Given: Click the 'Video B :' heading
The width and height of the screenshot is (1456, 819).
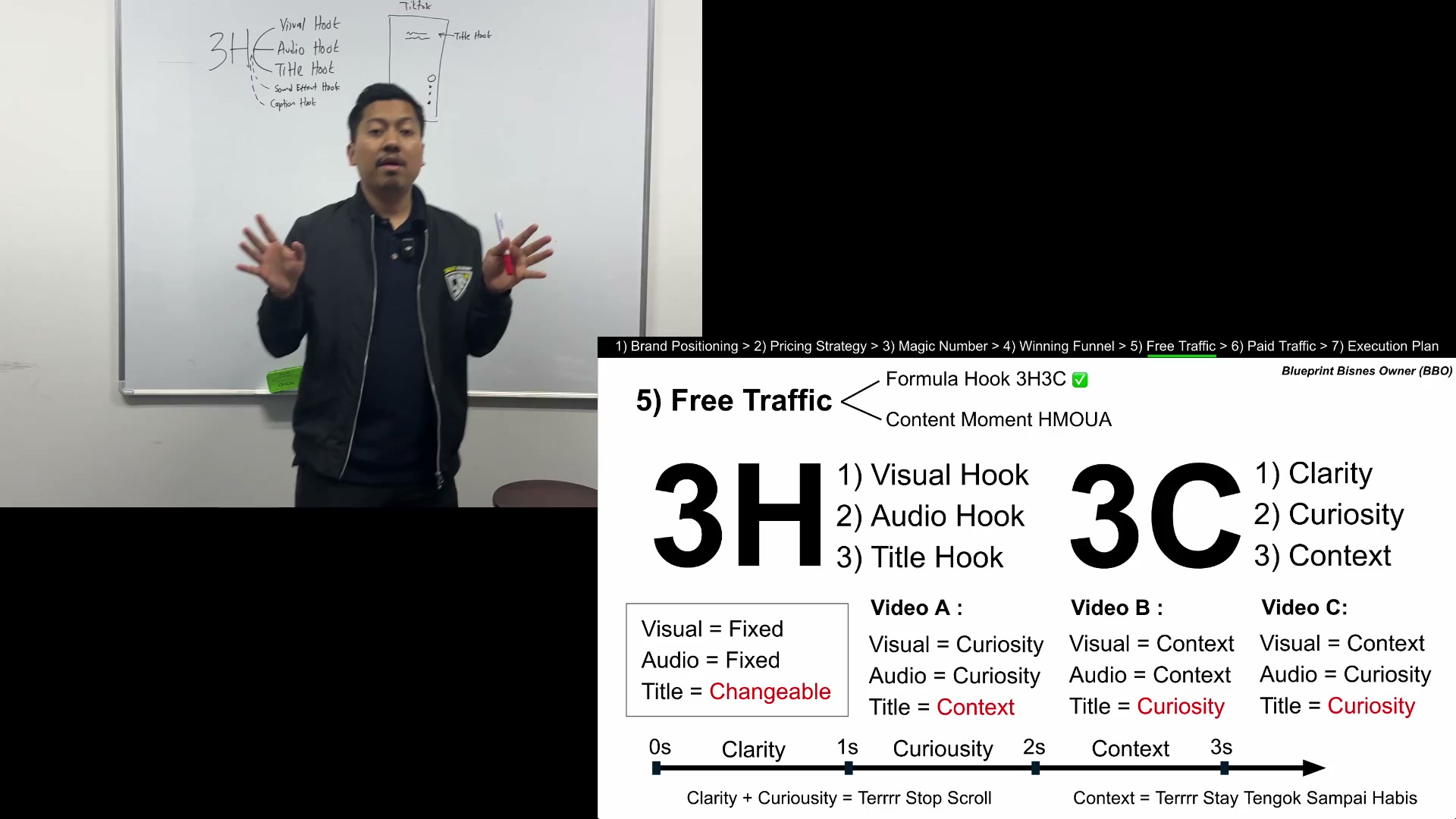Looking at the screenshot, I should click(1116, 607).
